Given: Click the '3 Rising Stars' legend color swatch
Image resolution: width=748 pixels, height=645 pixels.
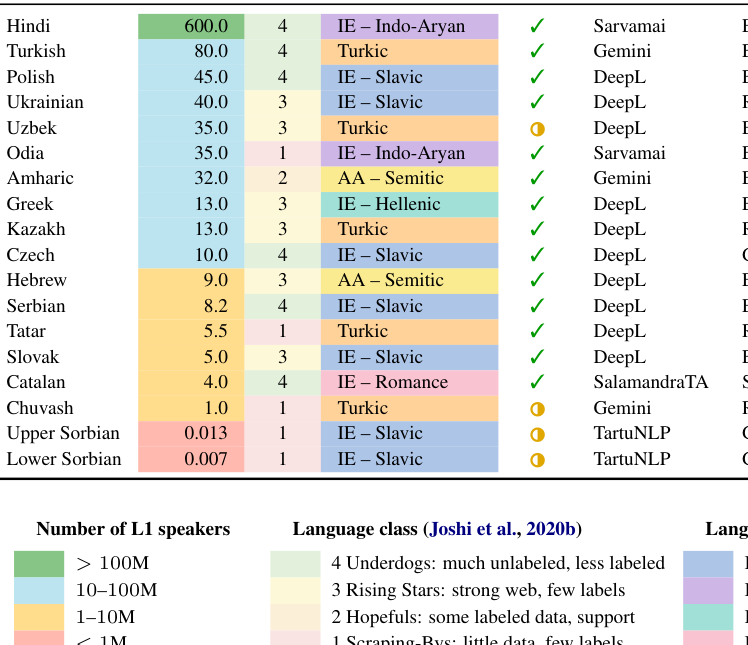Looking at the screenshot, I should (x=295, y=591).
